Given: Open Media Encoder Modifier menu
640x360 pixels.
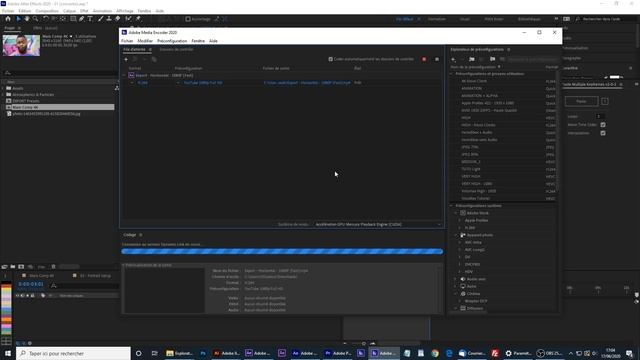Looking at the screenshot, I should point(145,41).
